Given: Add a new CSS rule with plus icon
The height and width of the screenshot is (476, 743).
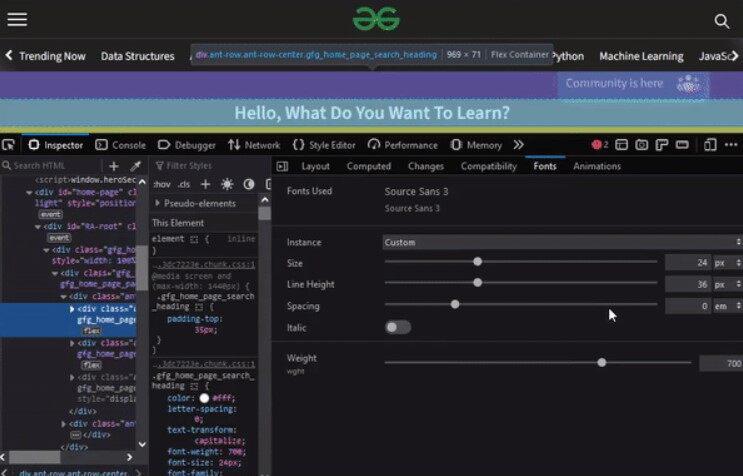Looking at the screenshot, I should tap(205, 184).
